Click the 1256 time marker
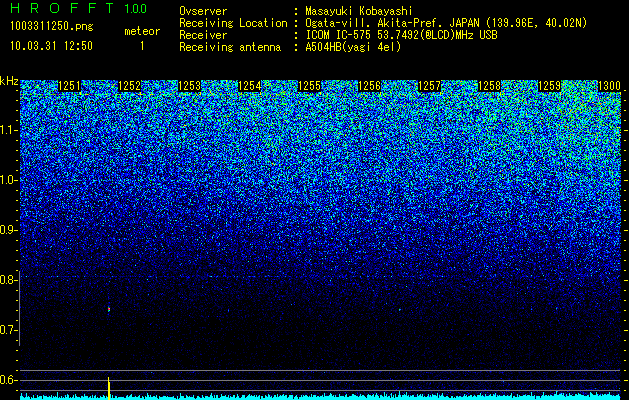The height and width of the screenshot is (400, 629). [x=369, y=86]
